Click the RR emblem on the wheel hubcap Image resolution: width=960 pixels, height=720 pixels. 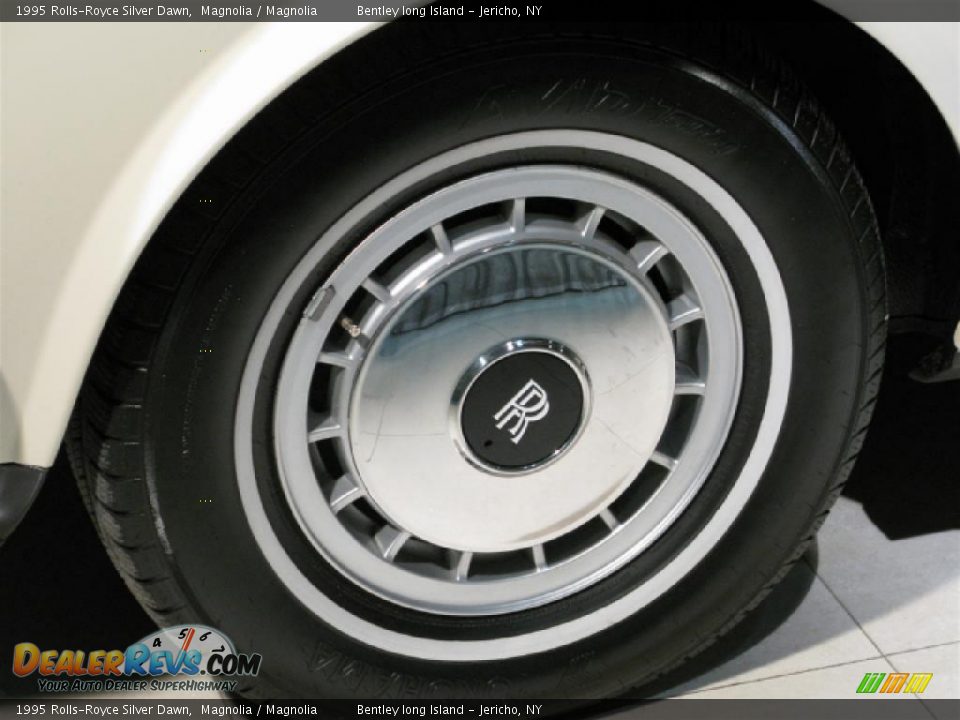520,409
